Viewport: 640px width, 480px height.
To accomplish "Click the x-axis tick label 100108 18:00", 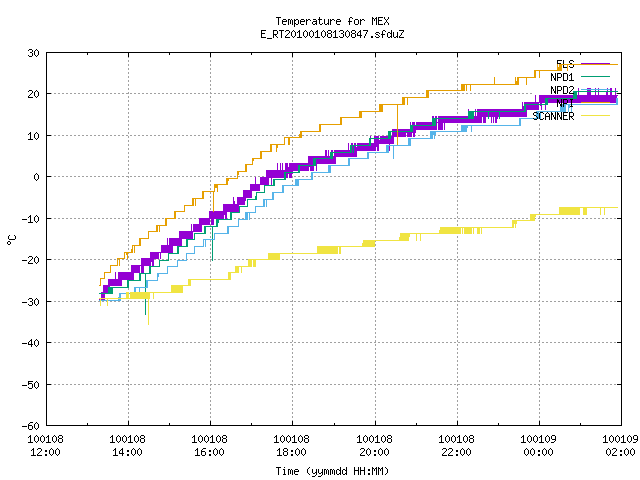I will [291, 446].
